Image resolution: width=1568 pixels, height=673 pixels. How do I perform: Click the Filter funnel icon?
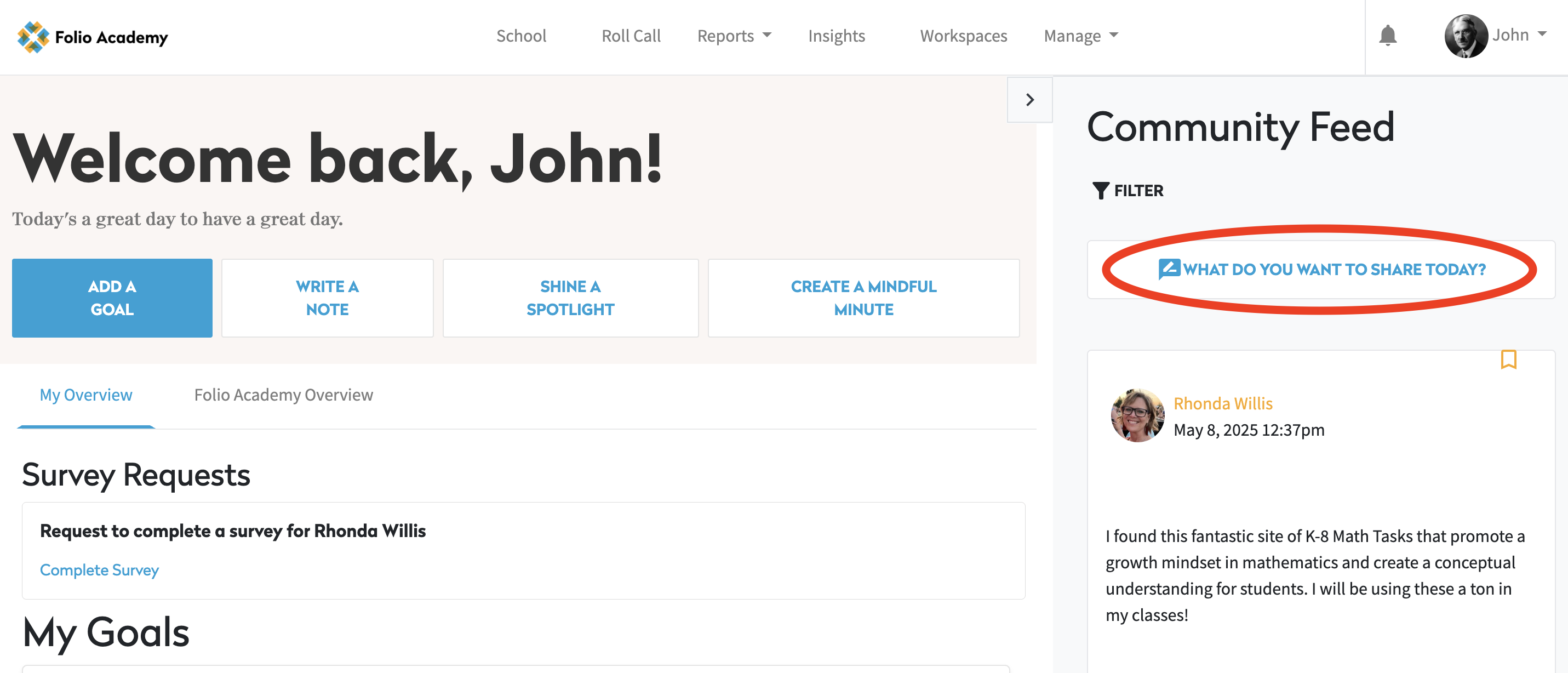point(1100,191)
